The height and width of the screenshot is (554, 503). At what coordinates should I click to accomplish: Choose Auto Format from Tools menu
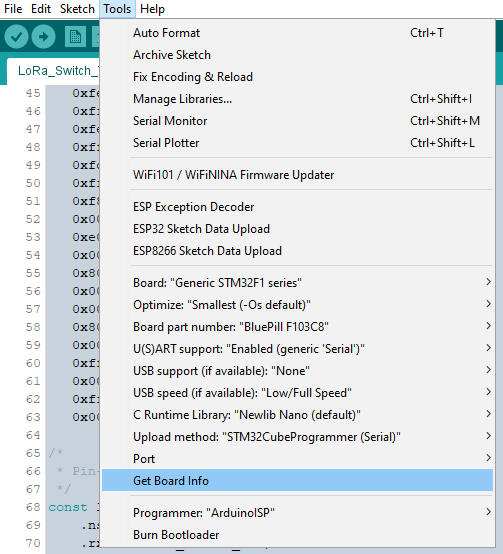tap(297, 33)
